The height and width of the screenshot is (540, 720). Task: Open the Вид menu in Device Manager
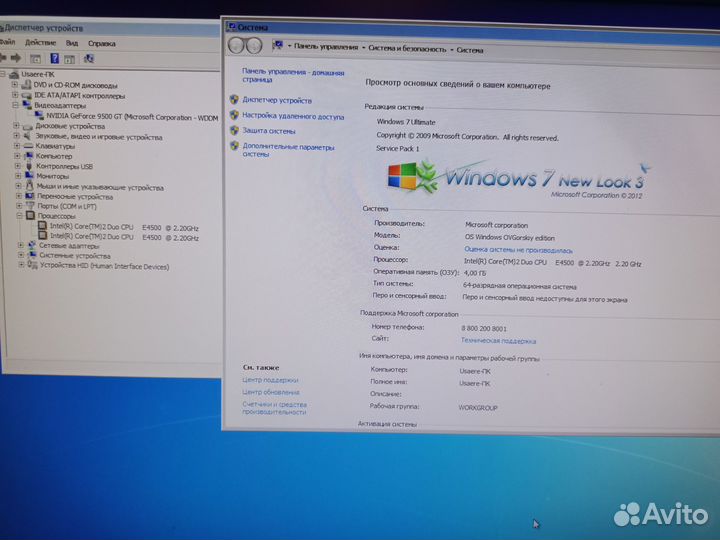71,43
